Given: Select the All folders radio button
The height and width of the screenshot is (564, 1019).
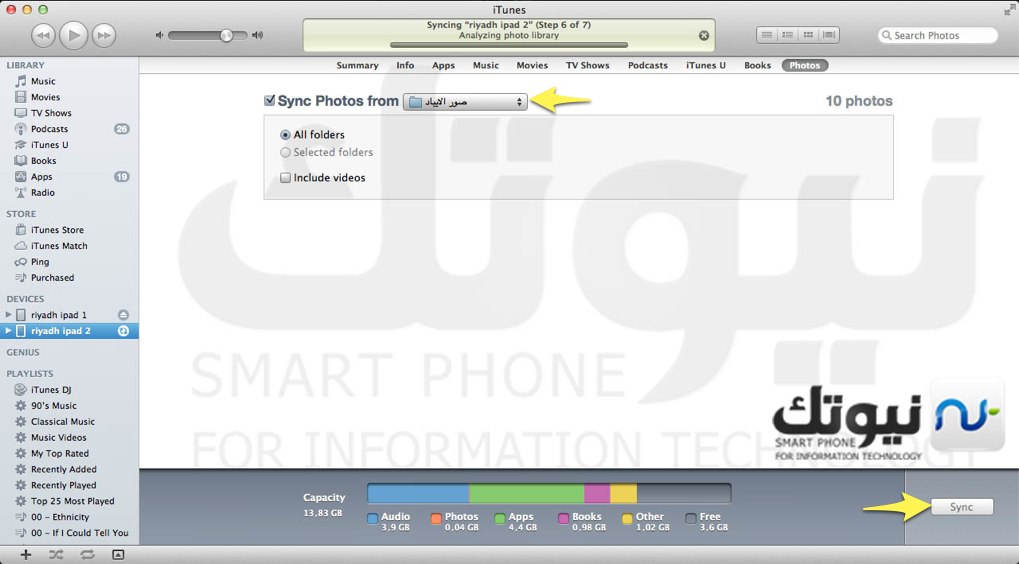Looking at the screenshot, I should click(285, 135).
